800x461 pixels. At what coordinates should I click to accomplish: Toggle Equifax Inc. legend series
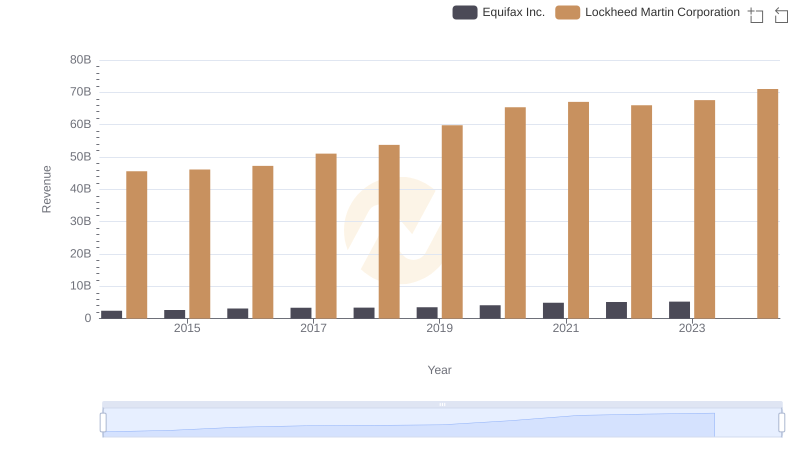pyautogui.click(x=498, y=12)
